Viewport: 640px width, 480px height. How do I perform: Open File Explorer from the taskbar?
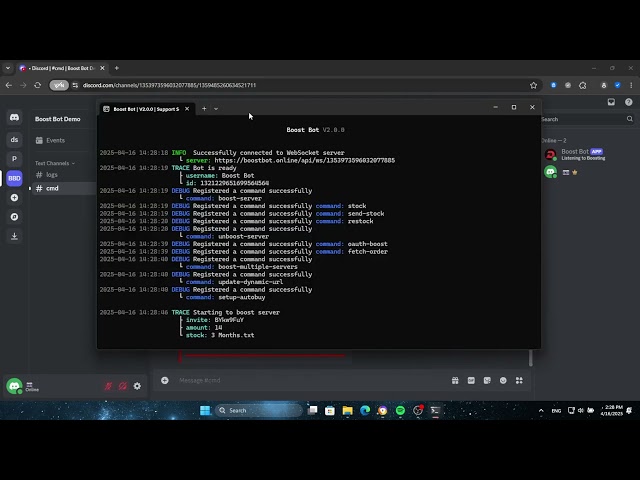click(x=347, y=411)
